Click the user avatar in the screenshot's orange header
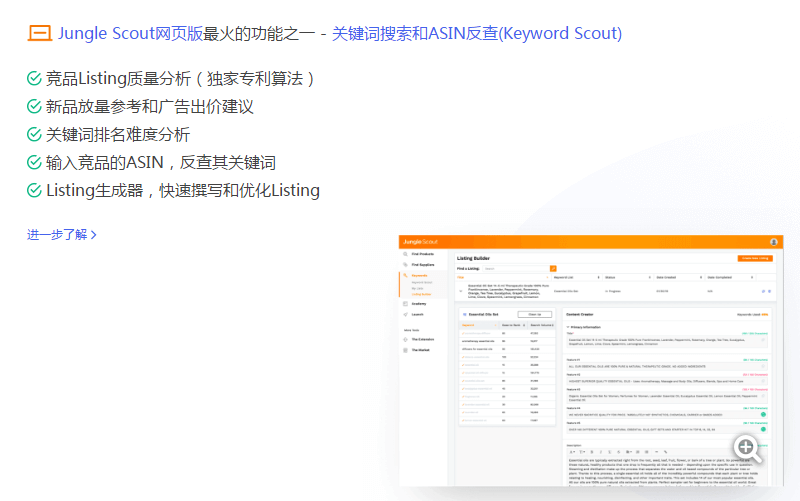800x501 pixels. point(773,242)
